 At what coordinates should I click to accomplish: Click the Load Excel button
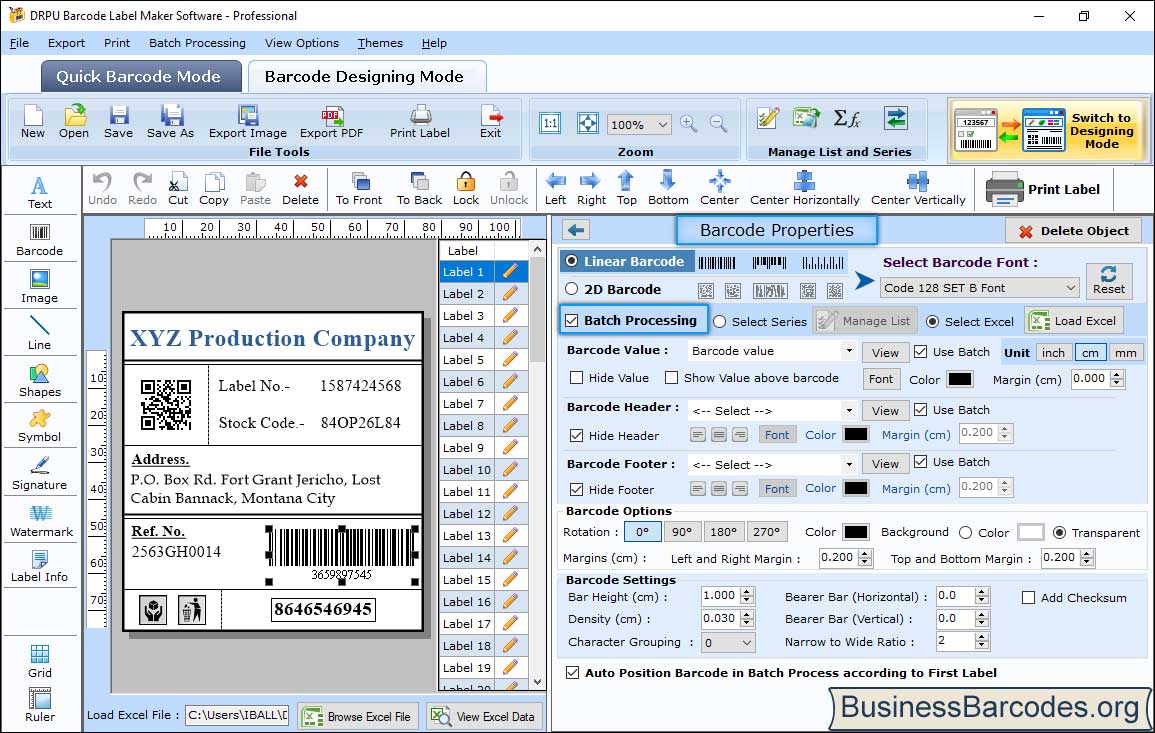point(1074,321)
